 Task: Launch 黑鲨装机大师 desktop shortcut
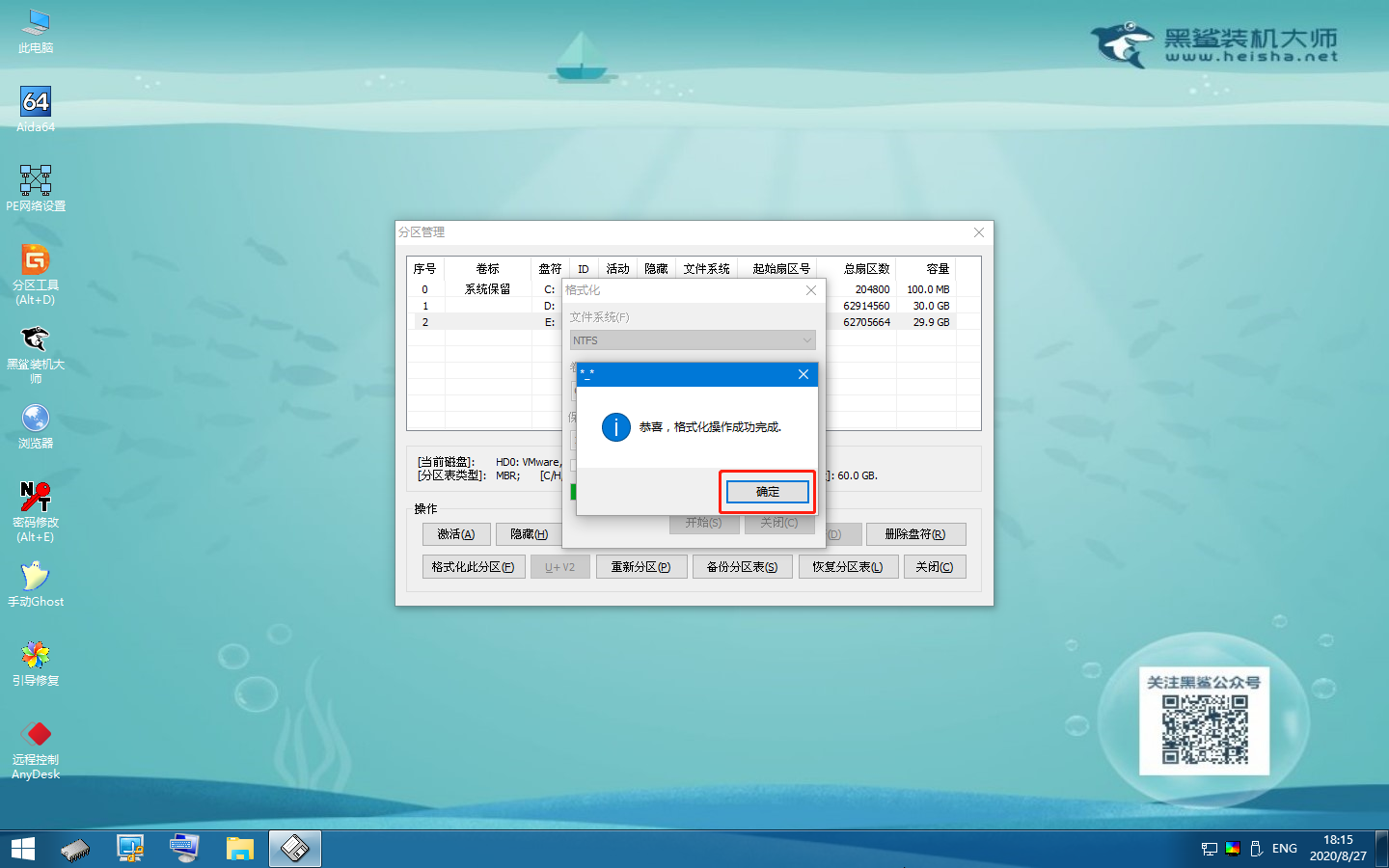[36, 354]
